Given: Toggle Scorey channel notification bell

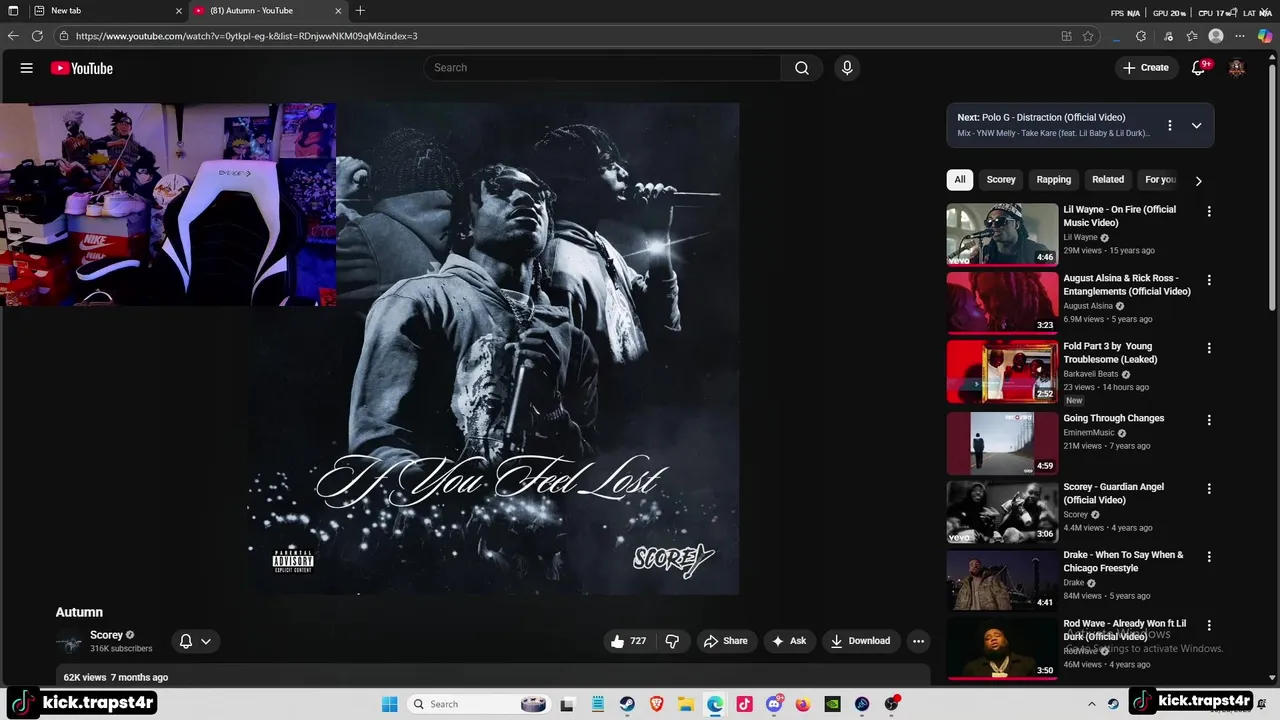Looking at the screenshot, I should (x=186, y=641).
